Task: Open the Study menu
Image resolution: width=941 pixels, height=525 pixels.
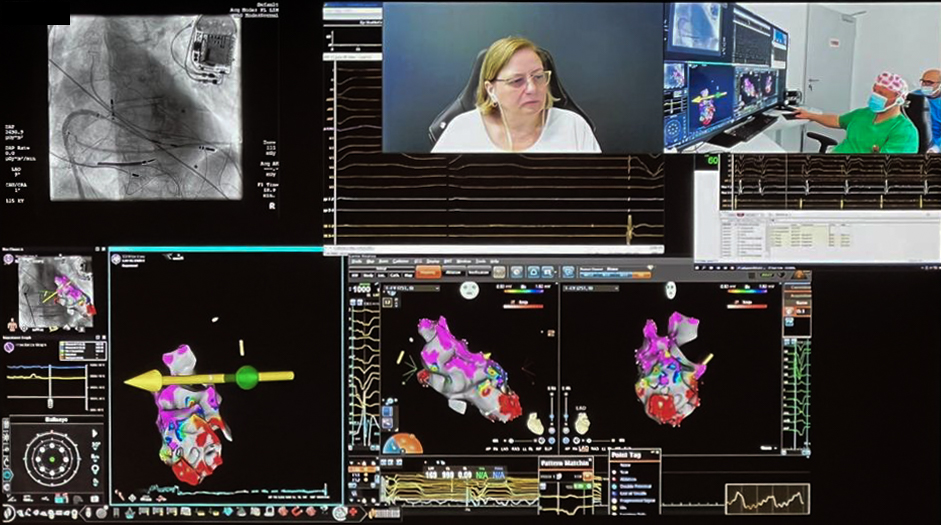Action: (x=356, y=262)
